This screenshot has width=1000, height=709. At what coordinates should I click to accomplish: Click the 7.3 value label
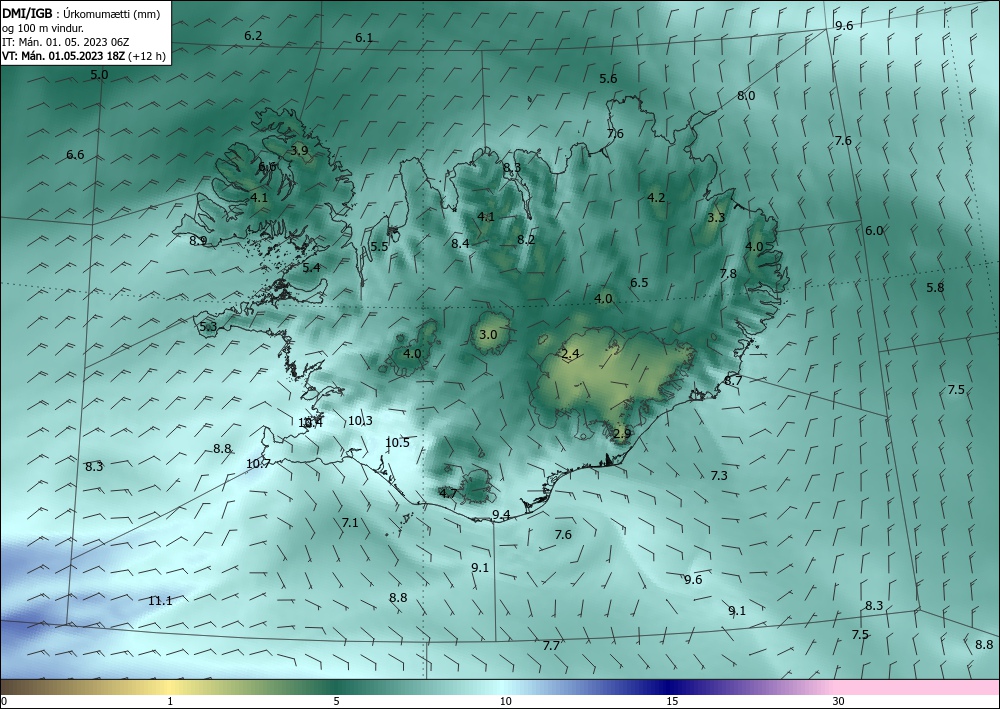[x=719, y=476]
